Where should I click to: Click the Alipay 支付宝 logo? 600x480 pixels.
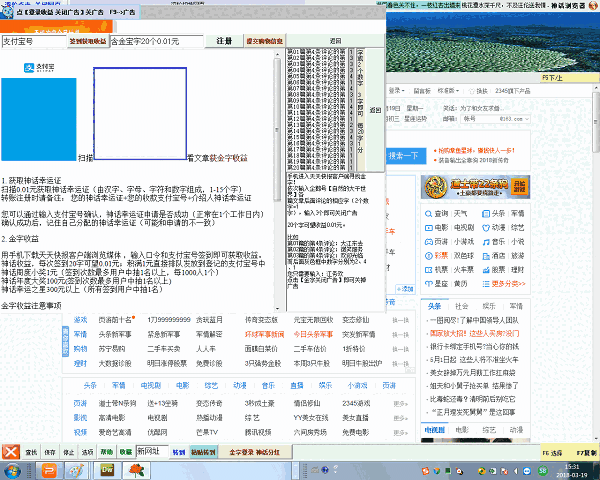pyautogui.click(x=39, y=68)
